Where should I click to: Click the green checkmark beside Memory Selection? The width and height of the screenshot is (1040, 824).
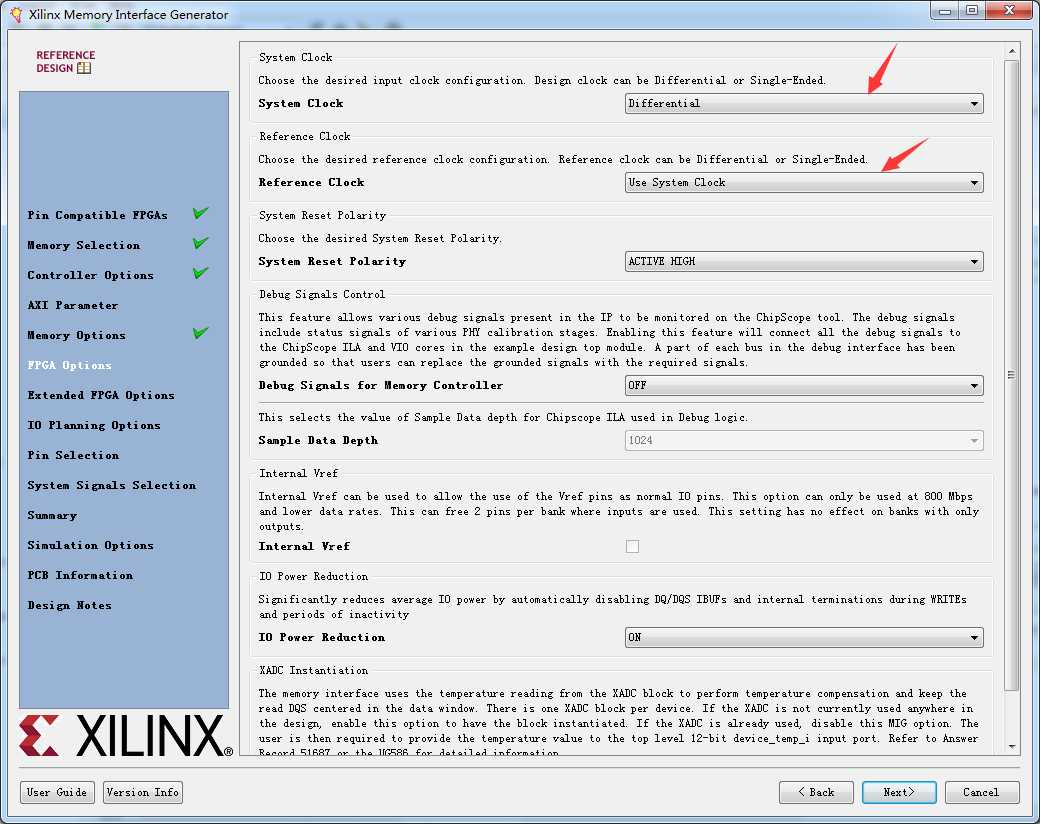[x=201, y=243]
